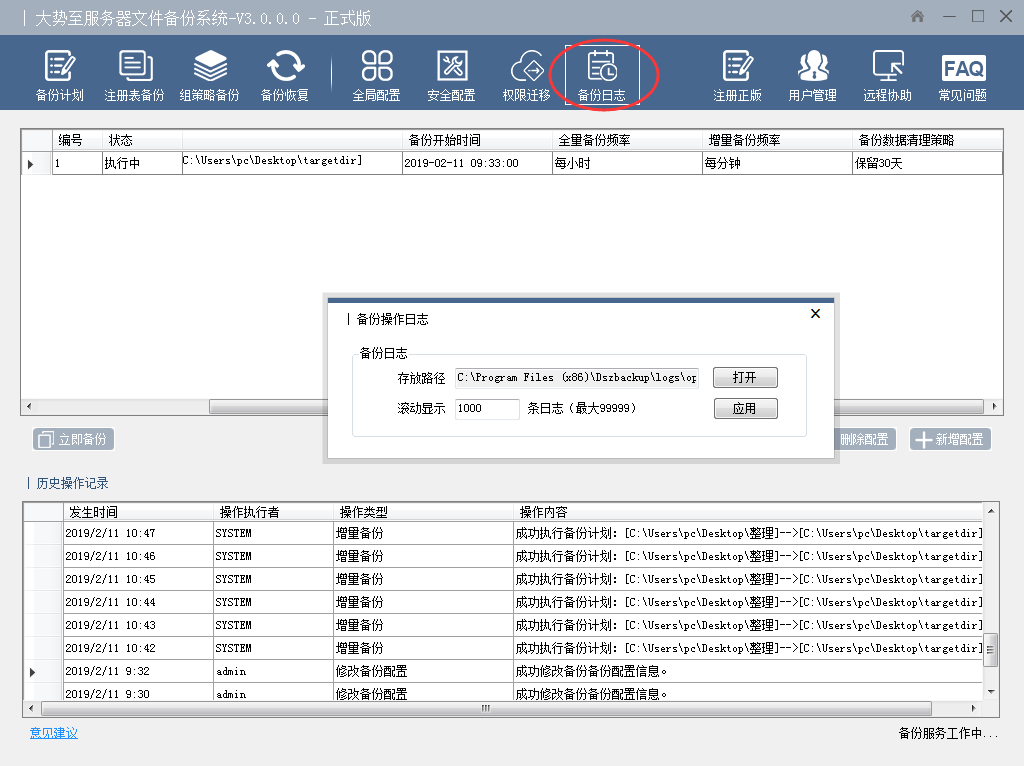The height and width of the screenshot is (766, 1024).
Task: Open 注册正版 license registration
Action: pos(737,76)
